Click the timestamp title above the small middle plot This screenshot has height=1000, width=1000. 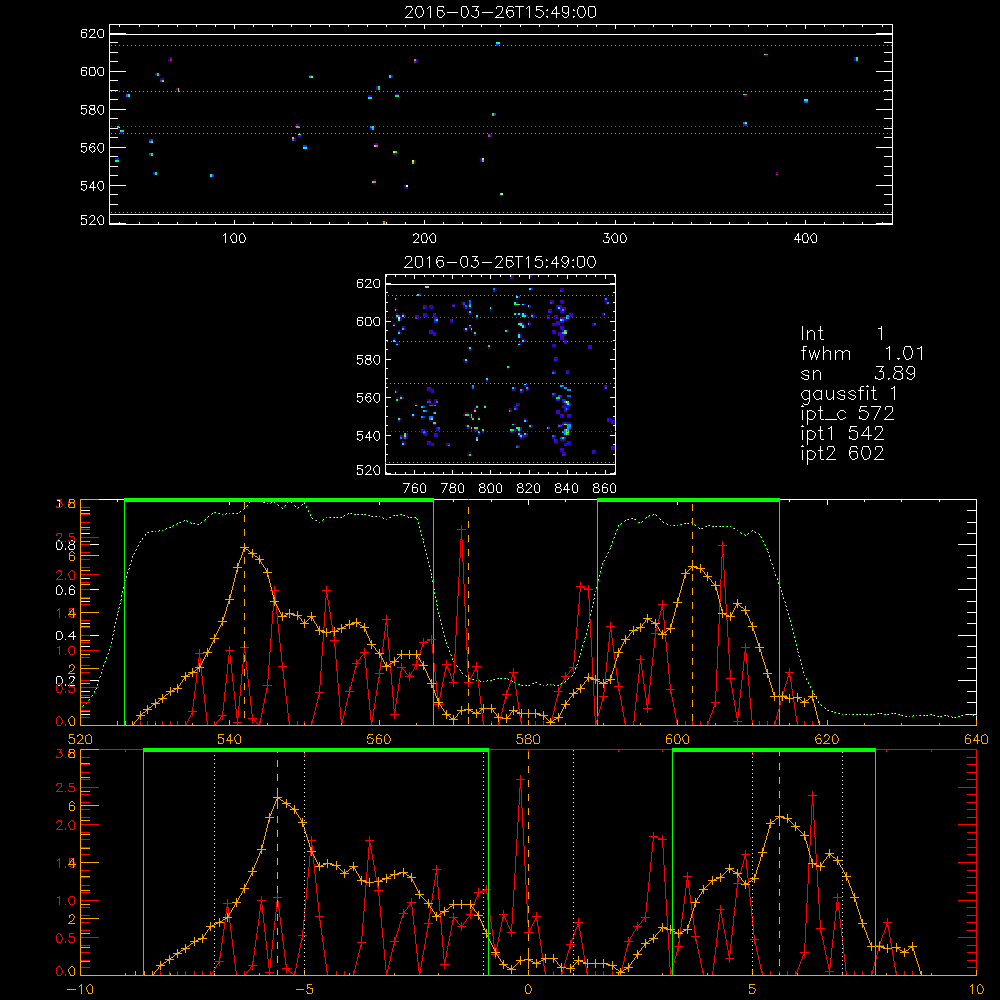coord(500,262)
